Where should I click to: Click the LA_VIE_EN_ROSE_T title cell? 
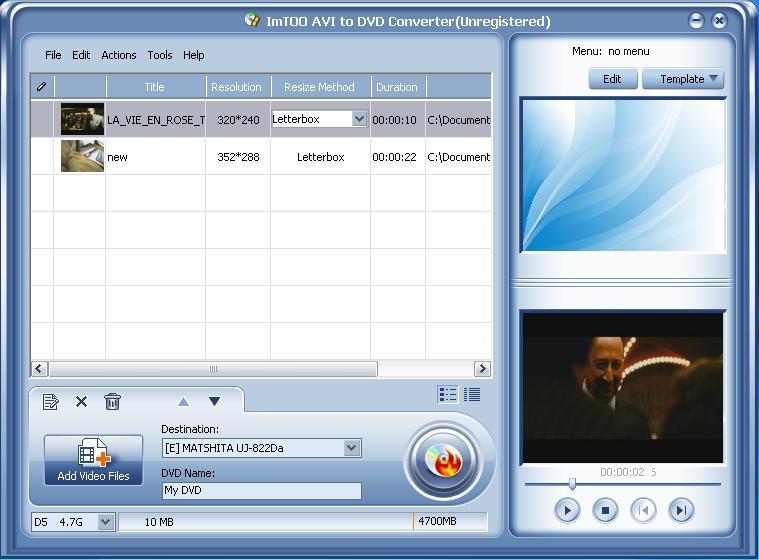tap(155, 120)
